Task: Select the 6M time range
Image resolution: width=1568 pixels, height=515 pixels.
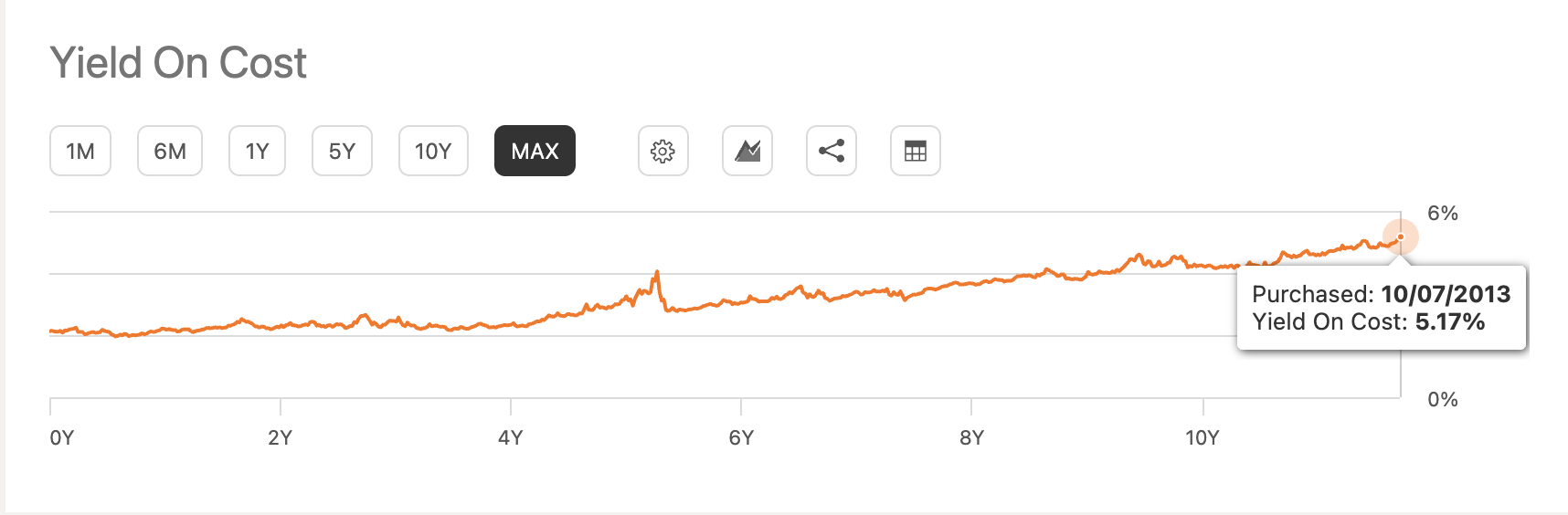Action: tap(170, 151)
